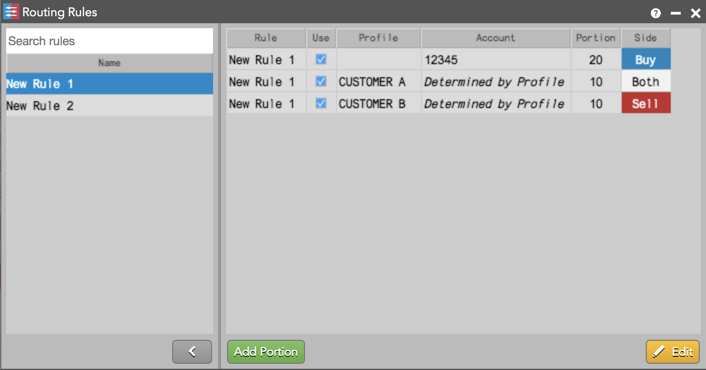The image size is (706, 370).
Task: Toggle Use checkbox for CUSTOMER B
Action: (x=321, y=104)
